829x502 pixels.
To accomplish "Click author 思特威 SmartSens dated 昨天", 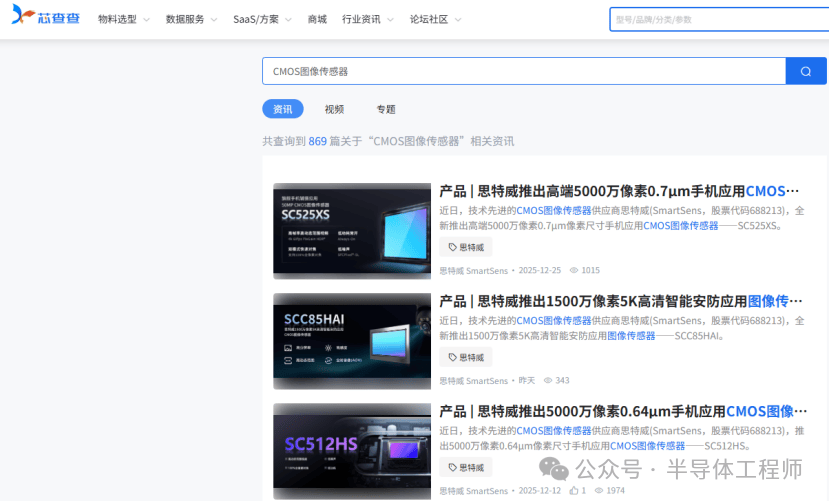I will point(474,380).
